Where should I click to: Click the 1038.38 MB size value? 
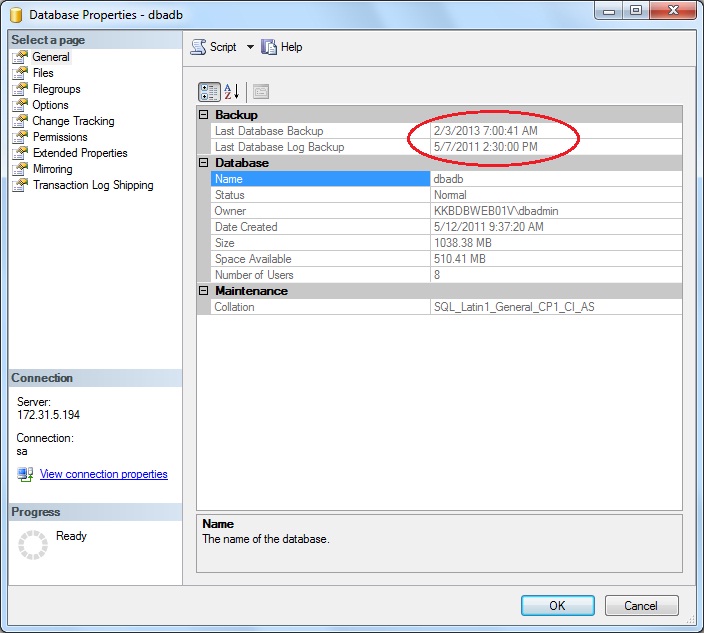tap(462, 243)
